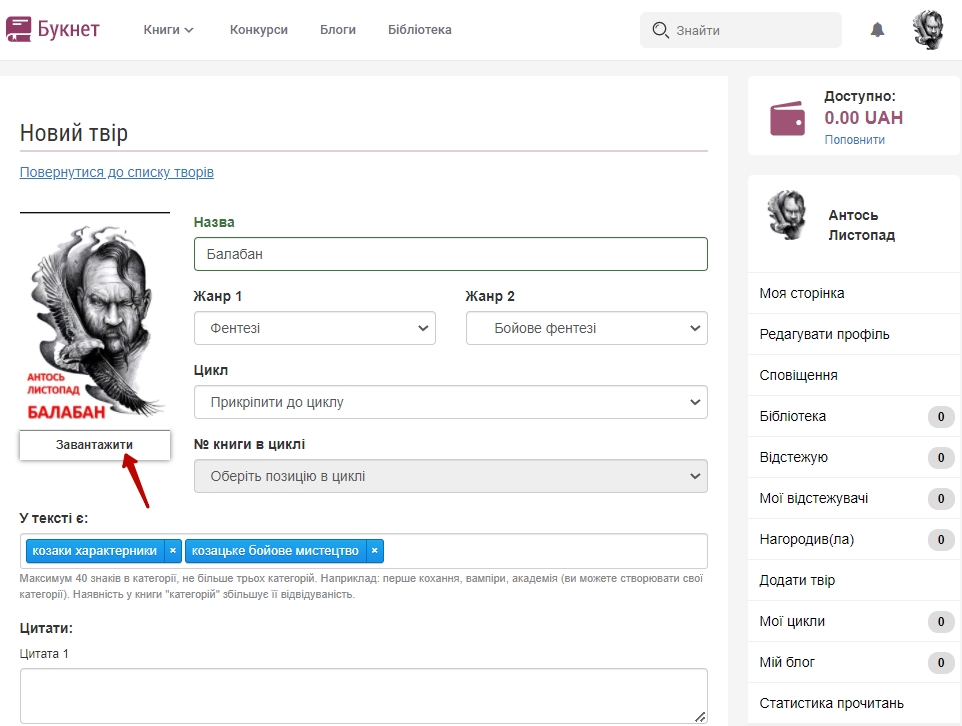Open sidebar 'Бібліотека' entry
This screenshot has height=726, width=962.
click(x=854, y=416)
